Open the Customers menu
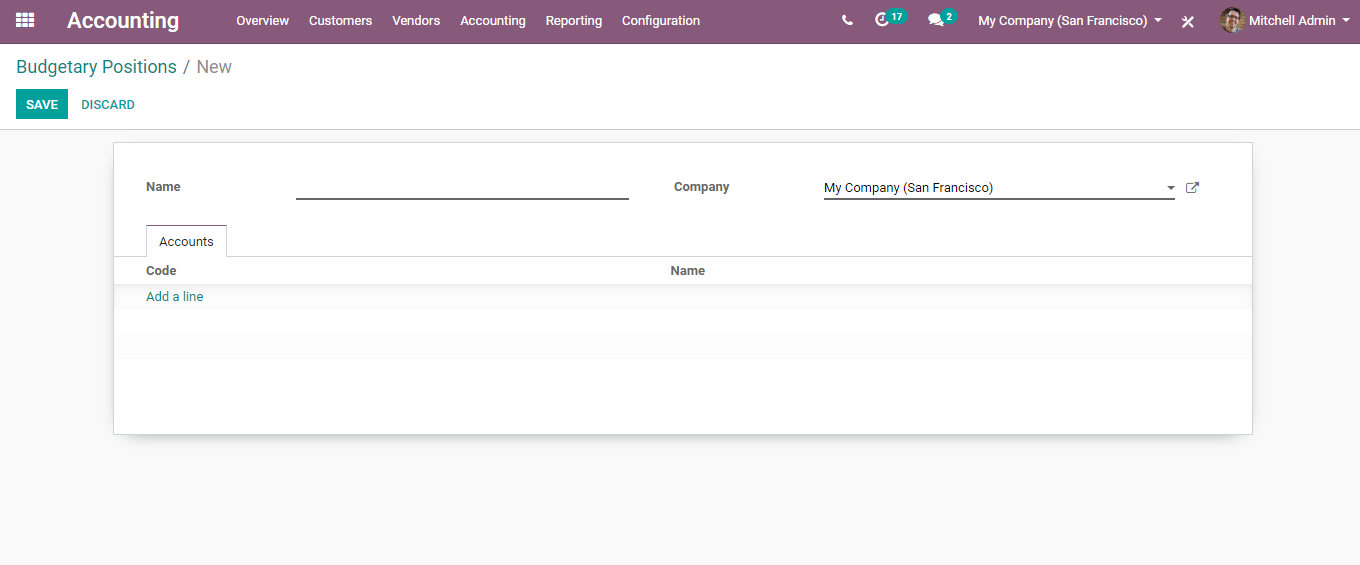The height and width of the screenshot is (565, 1360). coord(340,20)
